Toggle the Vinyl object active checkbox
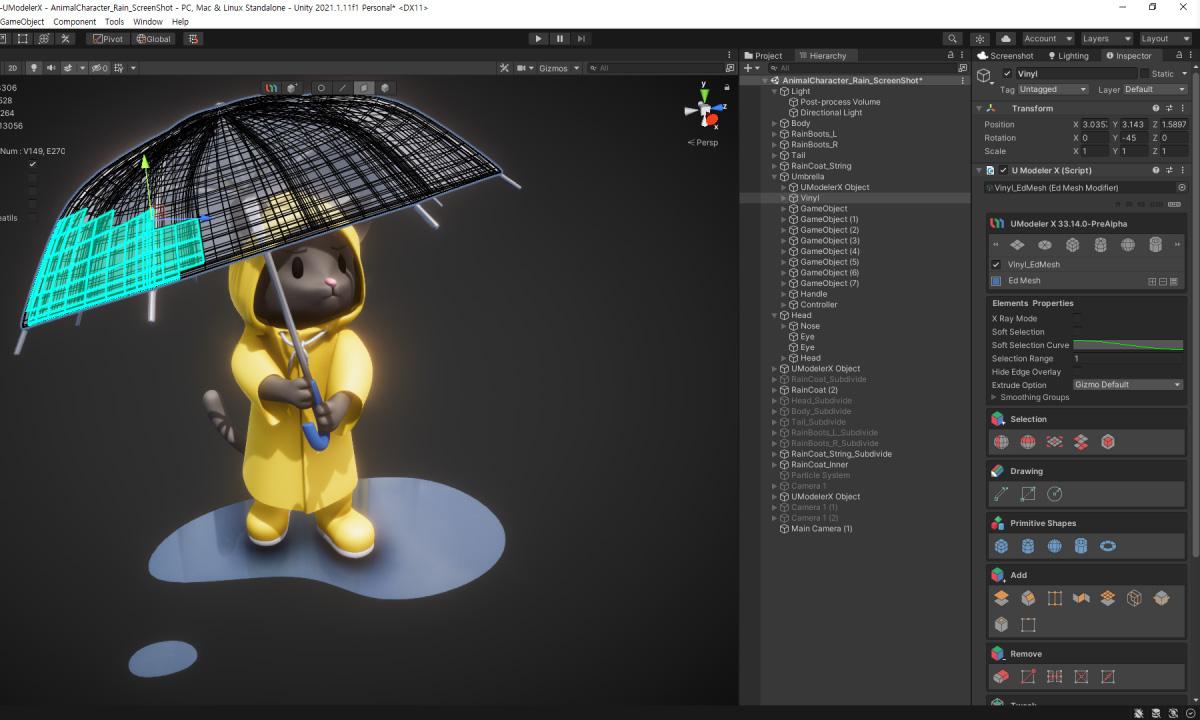This screenshot has width=1200, height=720. pyautogui.click(x=1007, y=74)
